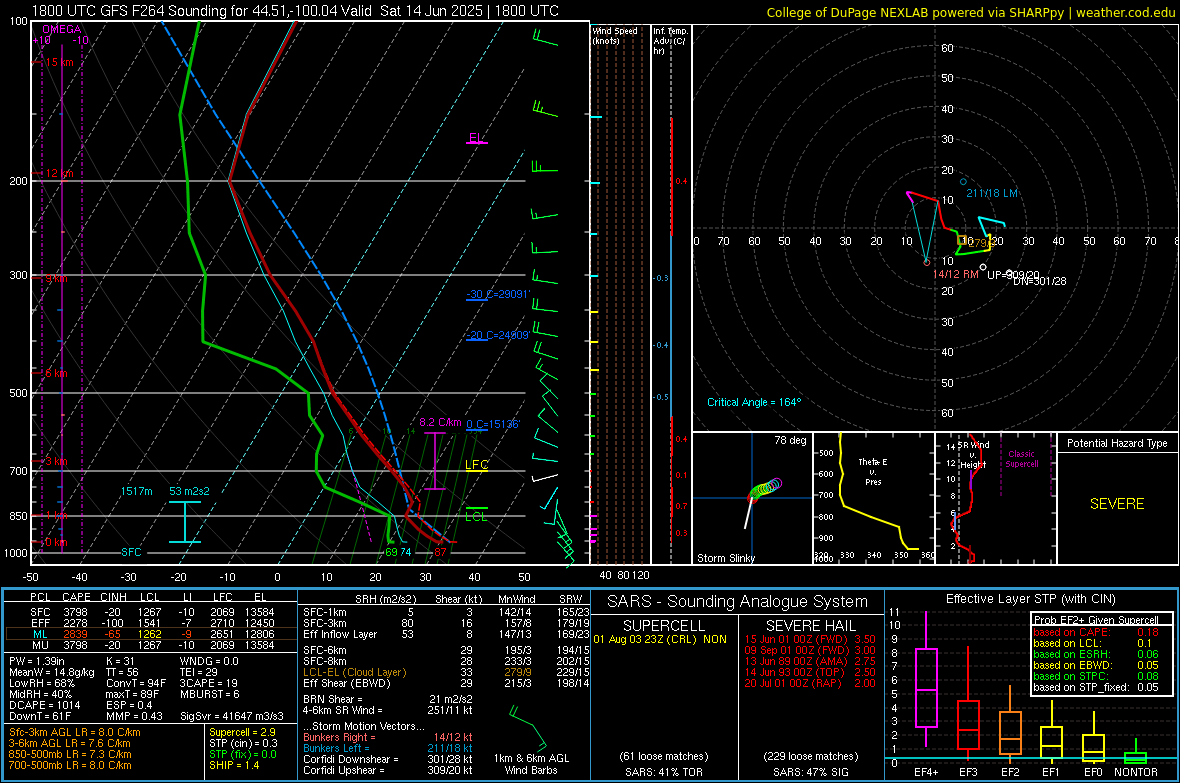Click the '01 Aug 03 23Z (CRL) NON' supercell match

tap(660, 639)
